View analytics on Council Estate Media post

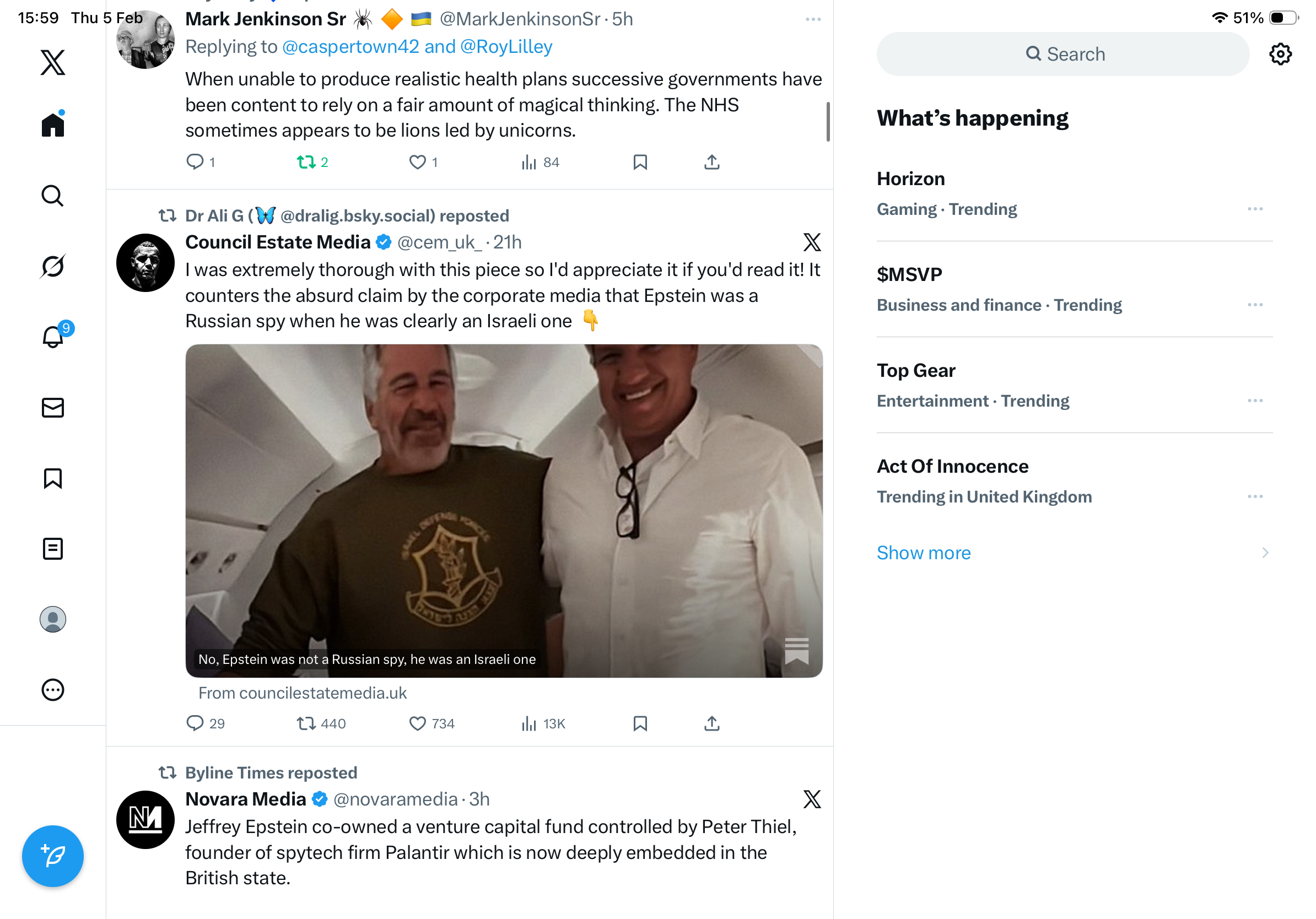(x=542, y=723)
